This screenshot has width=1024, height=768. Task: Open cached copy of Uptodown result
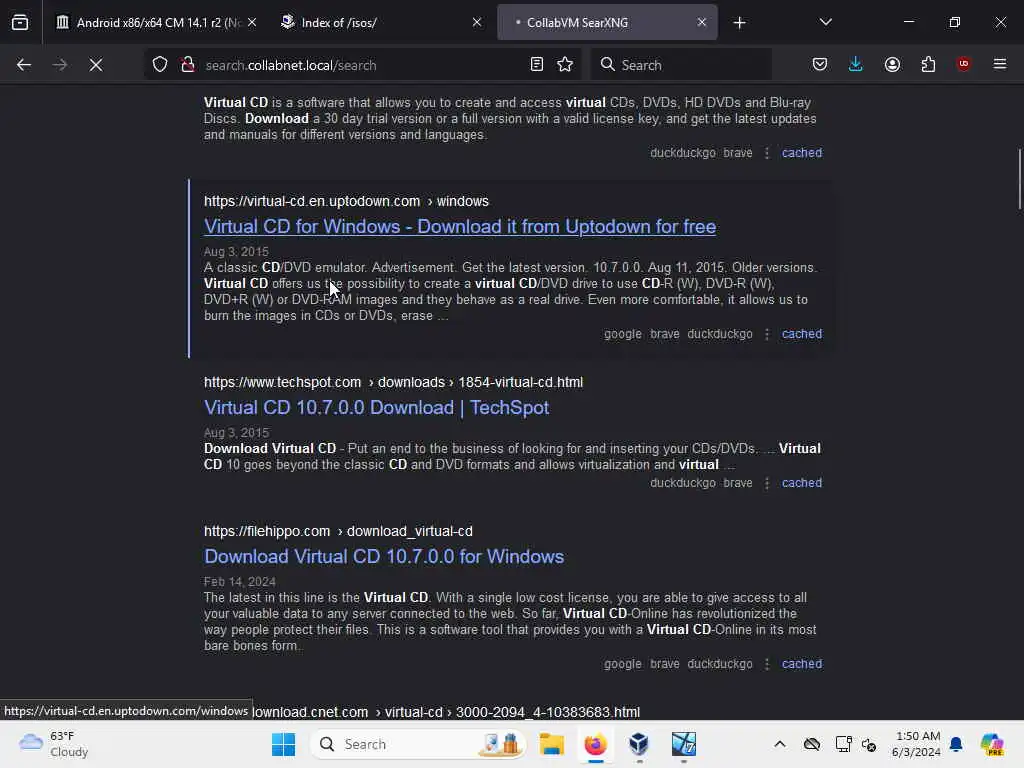point(802,334)
